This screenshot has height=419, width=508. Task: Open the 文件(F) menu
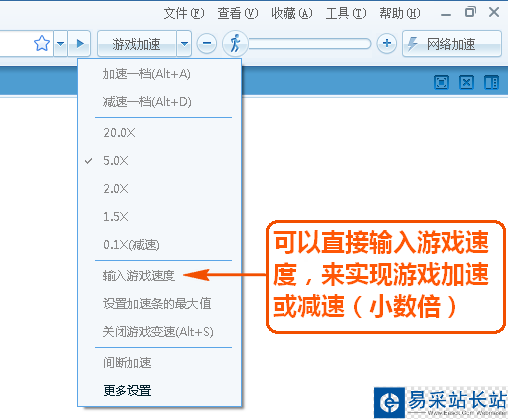(x=184, y=14)
